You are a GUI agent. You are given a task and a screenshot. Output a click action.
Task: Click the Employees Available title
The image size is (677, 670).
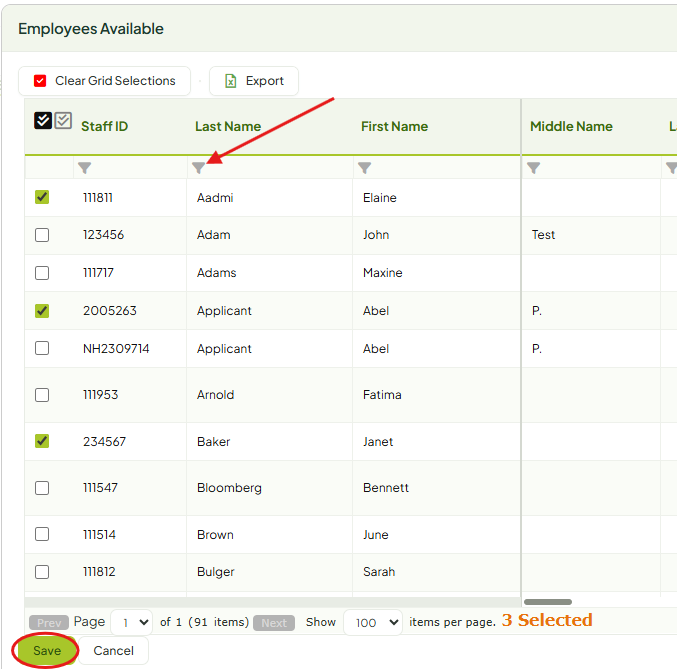[x=91, y=29]
